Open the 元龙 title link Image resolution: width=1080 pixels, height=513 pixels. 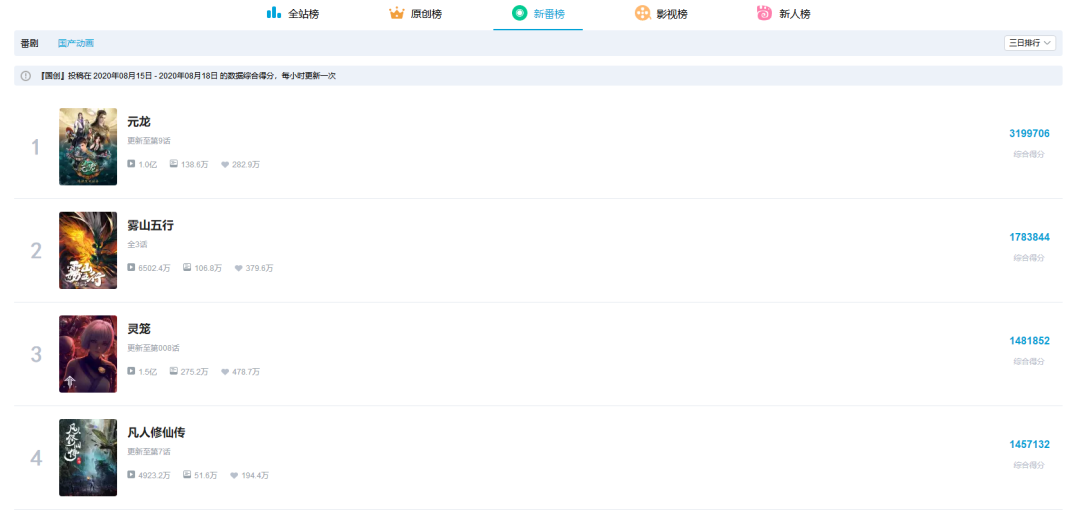139,122
